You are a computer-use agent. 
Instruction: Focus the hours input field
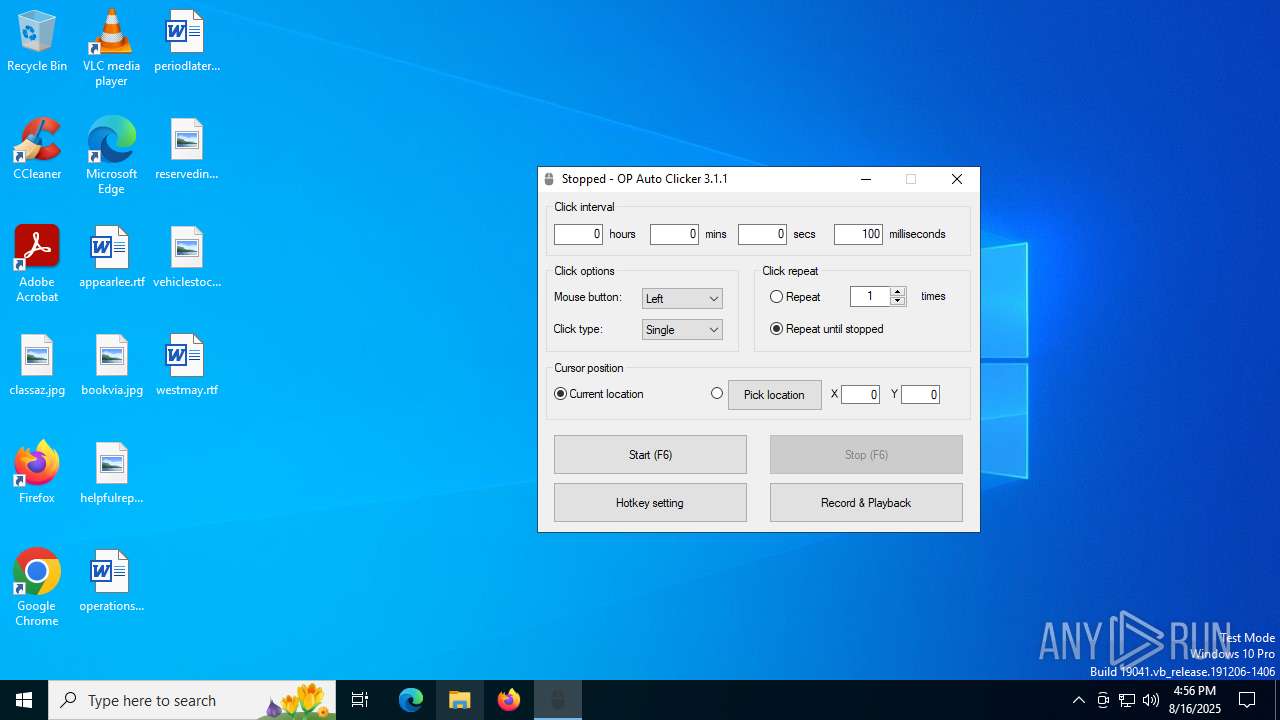tap(578, 234)
